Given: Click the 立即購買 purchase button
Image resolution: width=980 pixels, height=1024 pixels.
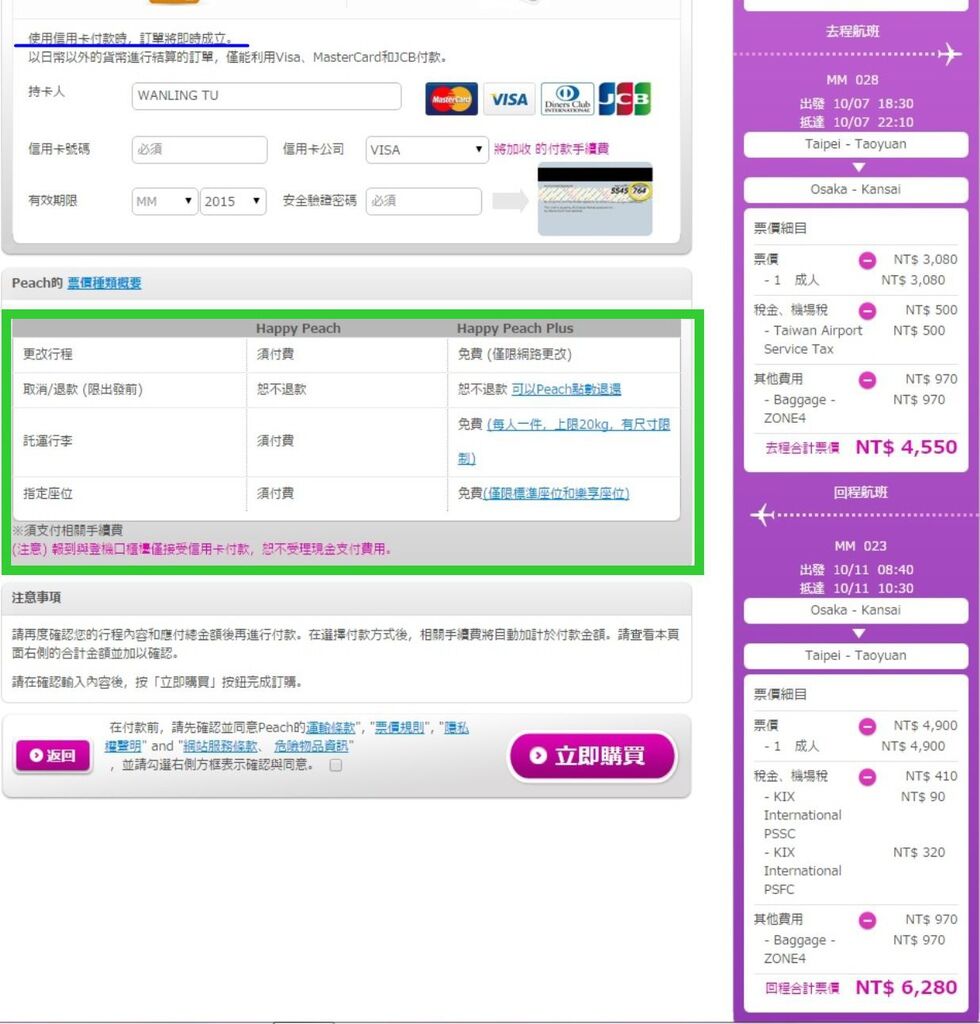Looking at the screenshot, I should click(592, 756).
